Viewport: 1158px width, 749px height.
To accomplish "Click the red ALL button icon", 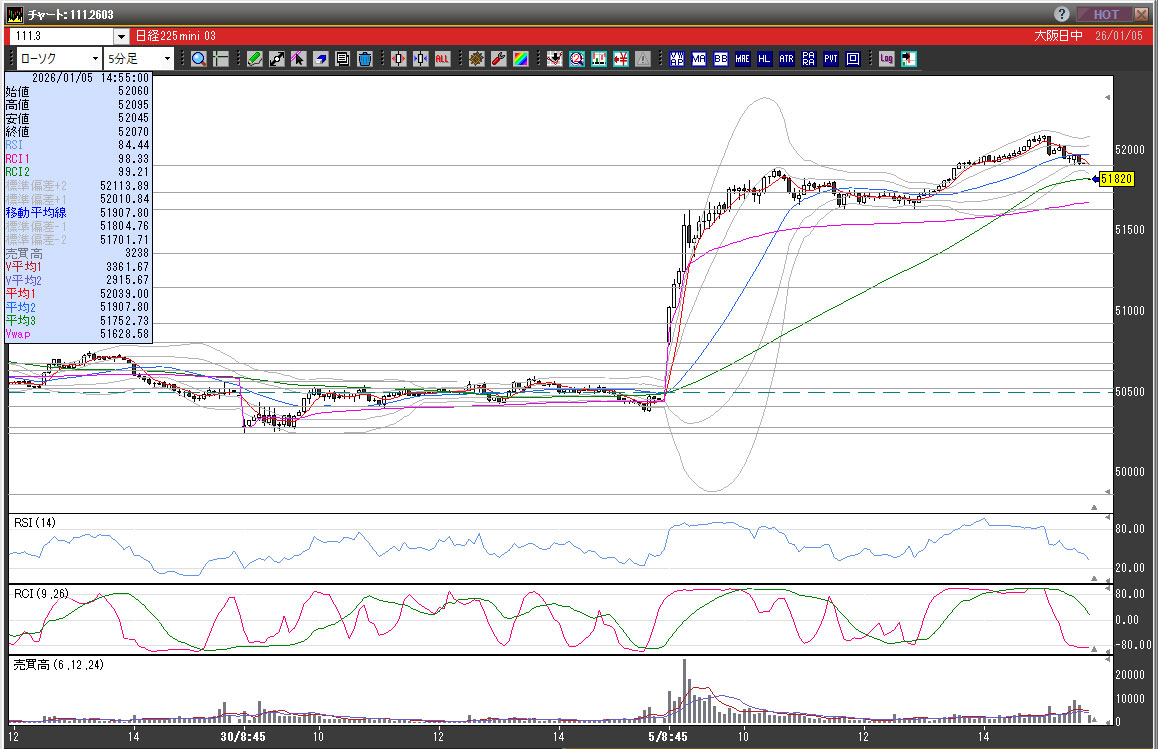I will pos(442,59).
